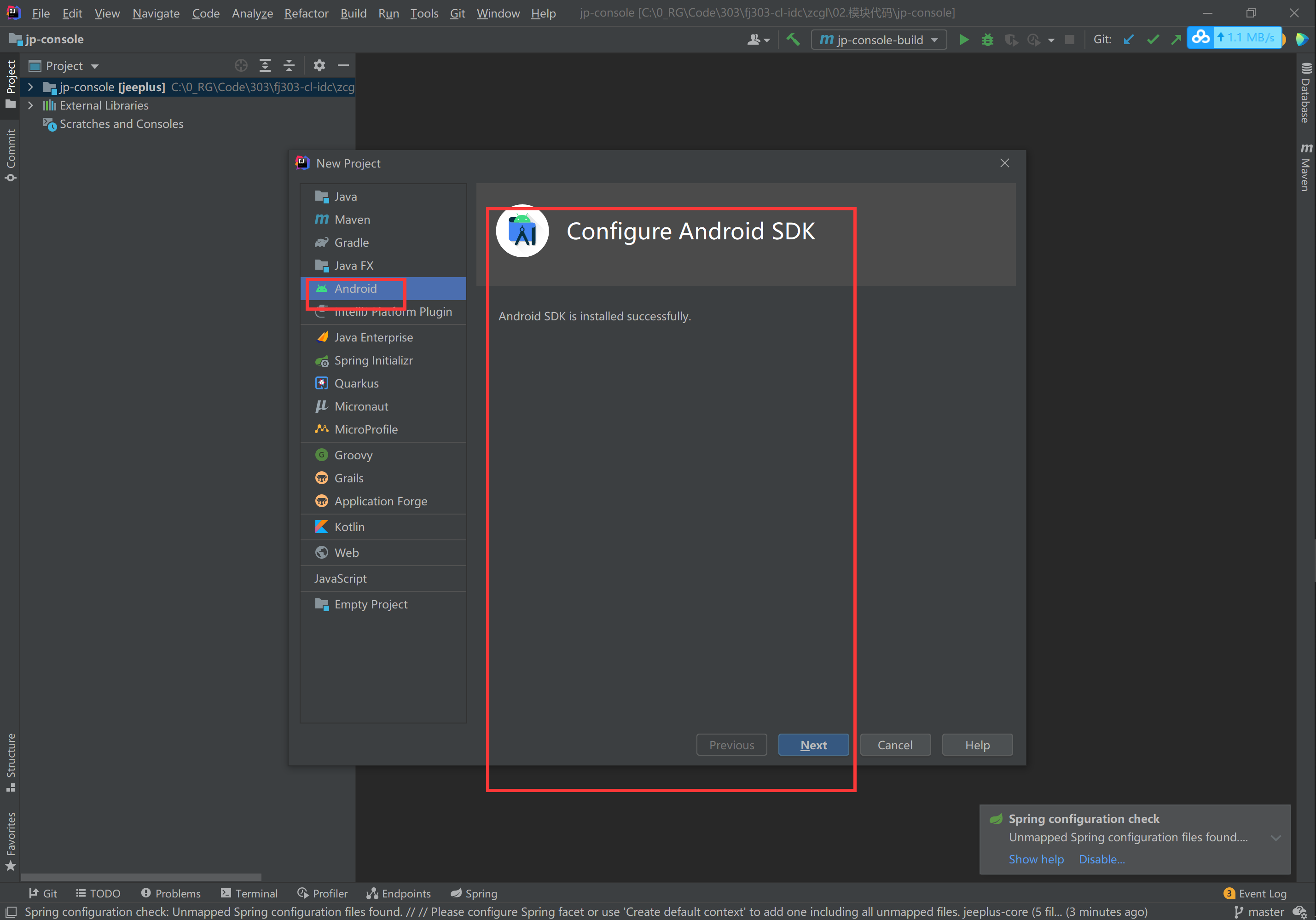The height and width of the screenshot is (920, 1316).
Task: Run jp-console-build with the green play icon
Action: tap(964, 40)
